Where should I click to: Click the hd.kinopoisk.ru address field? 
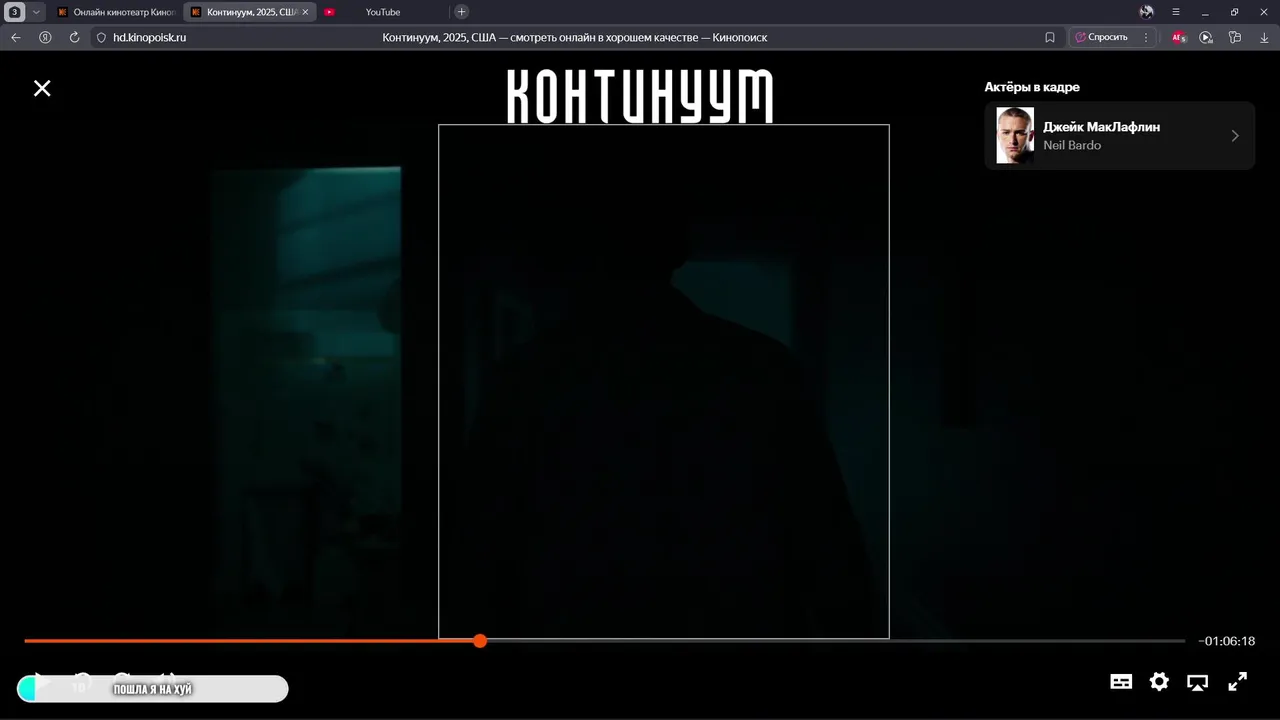(150, 37)
